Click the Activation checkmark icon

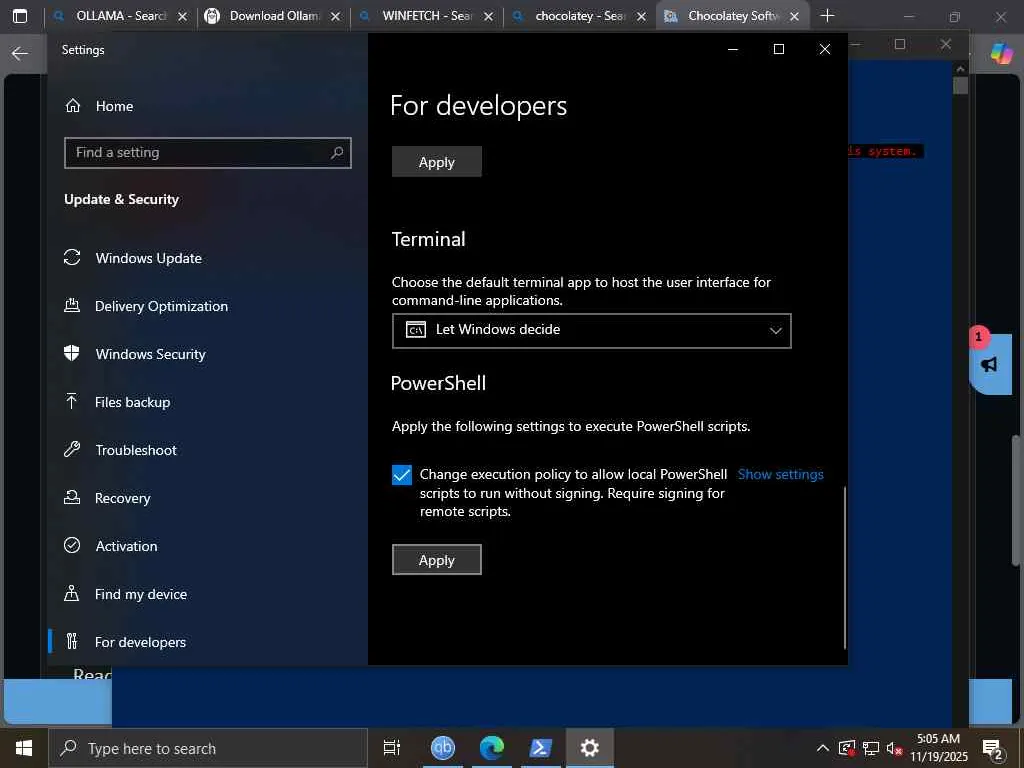click(x=72, y=545)
